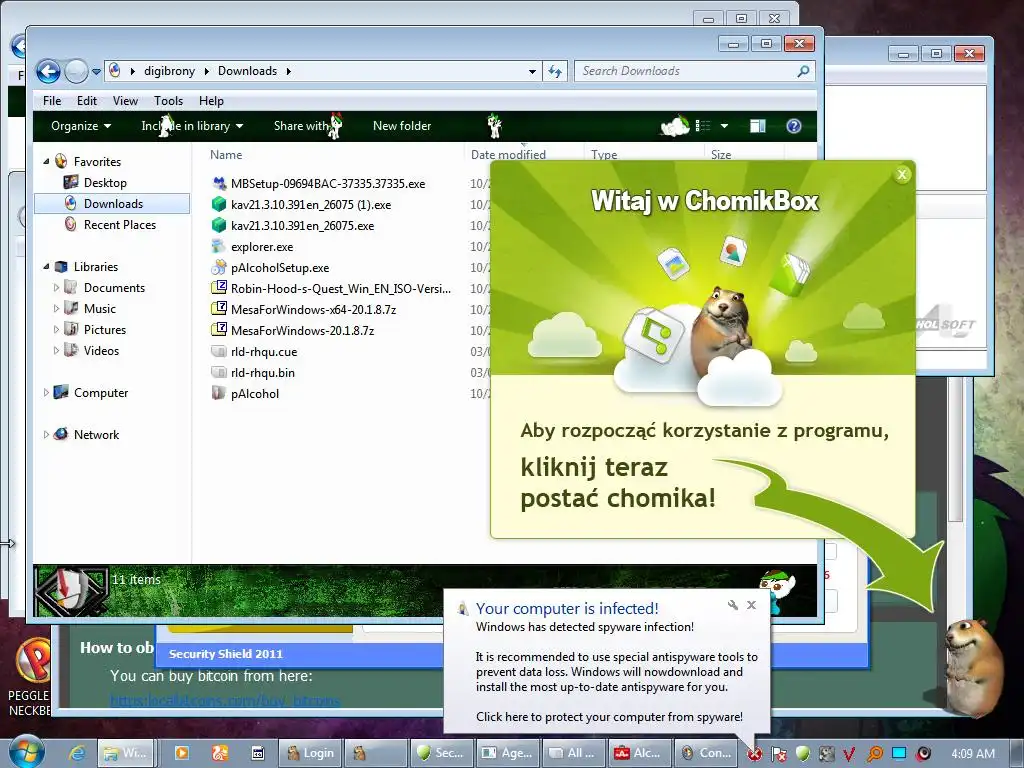Image resolution: width=1024 pixels, height=768 pixels.
Task: Select Recent Places under Favorites
Action: pos(120,225)
